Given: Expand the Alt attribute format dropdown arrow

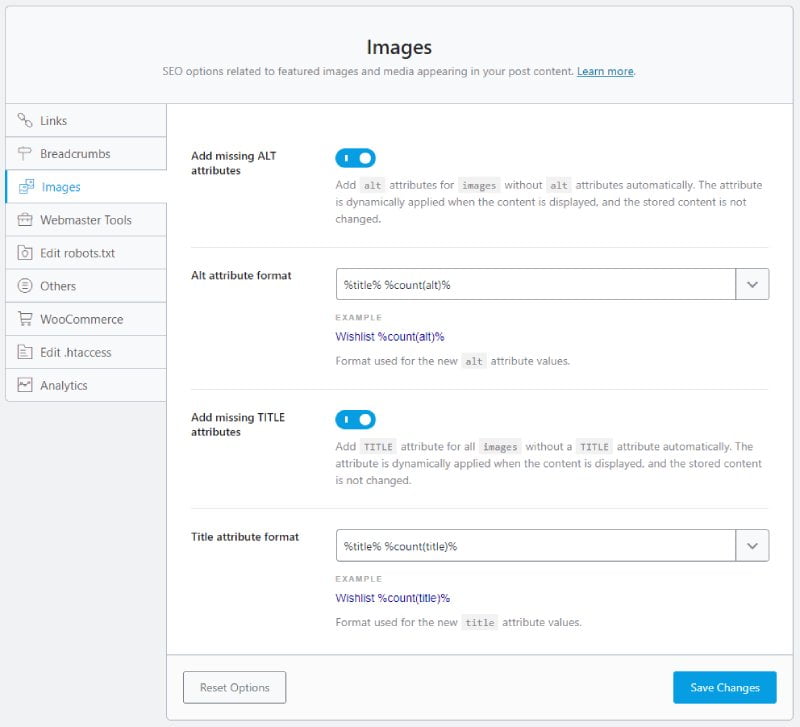Looking at the screenshot, I should (x=752, y=285).
